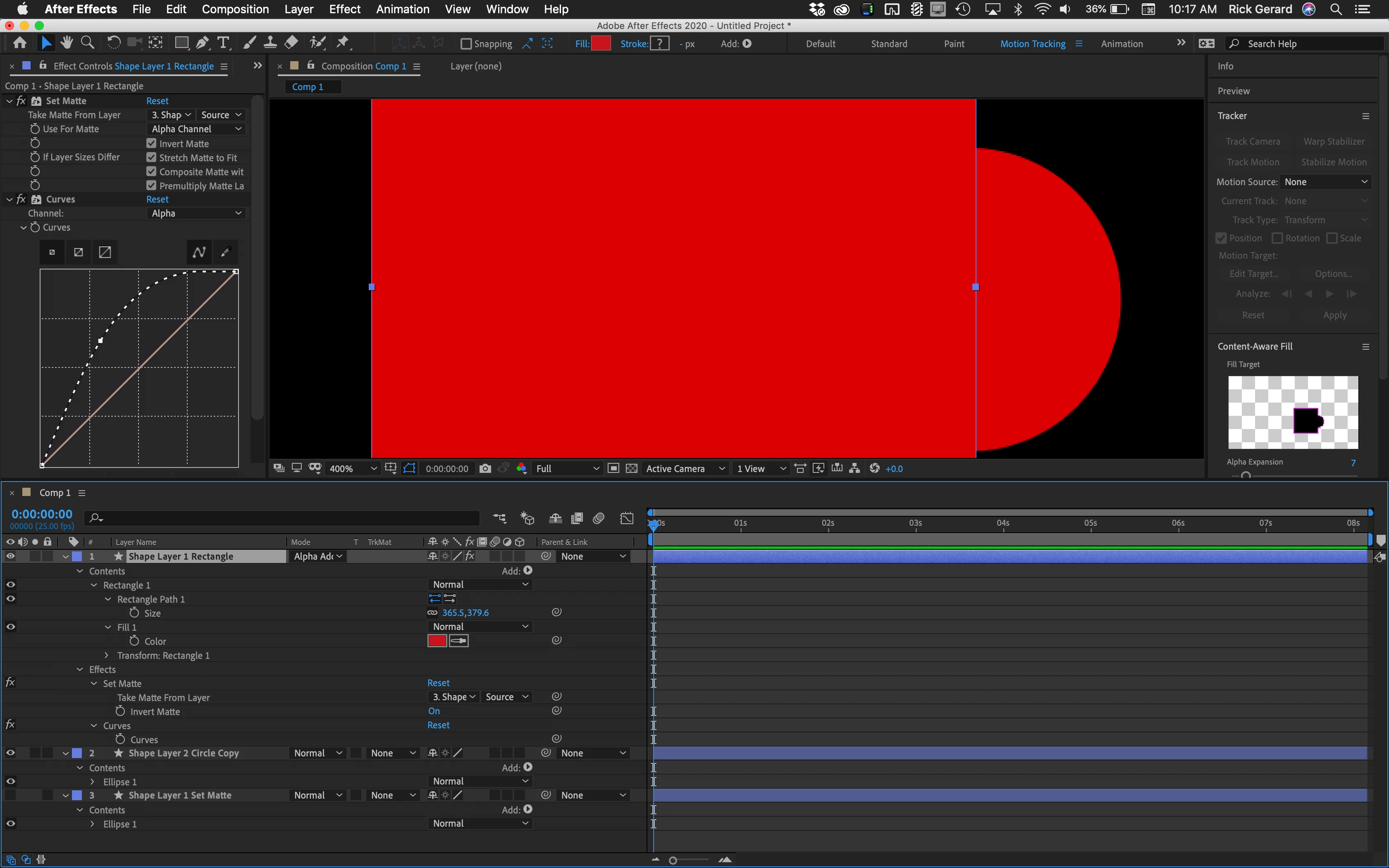Click the take snapshot camera icon

[485, 468]
